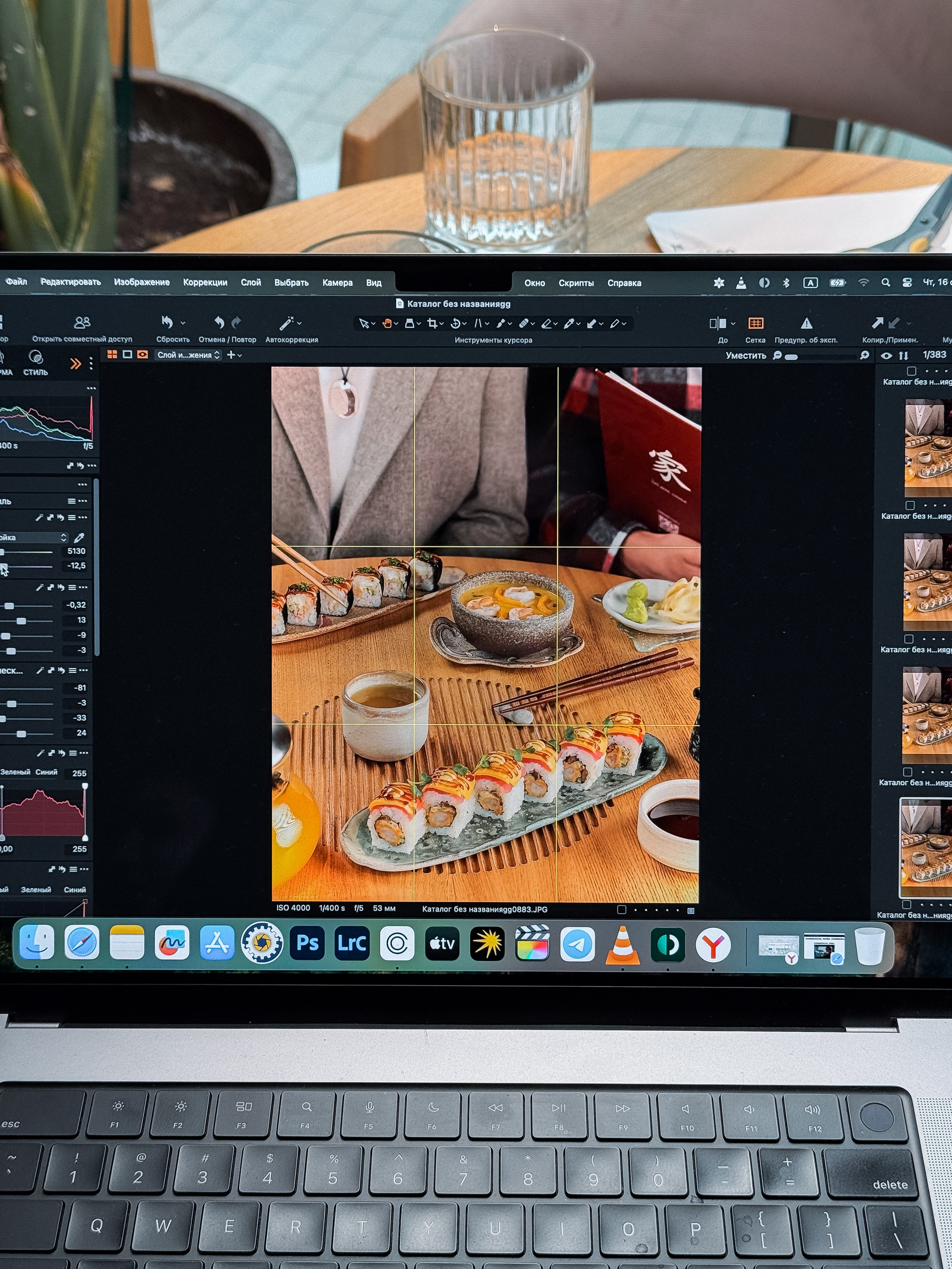Toggle the До before/after view
The height and width of the screenshot is (1269, 952).
pos(718,323)
